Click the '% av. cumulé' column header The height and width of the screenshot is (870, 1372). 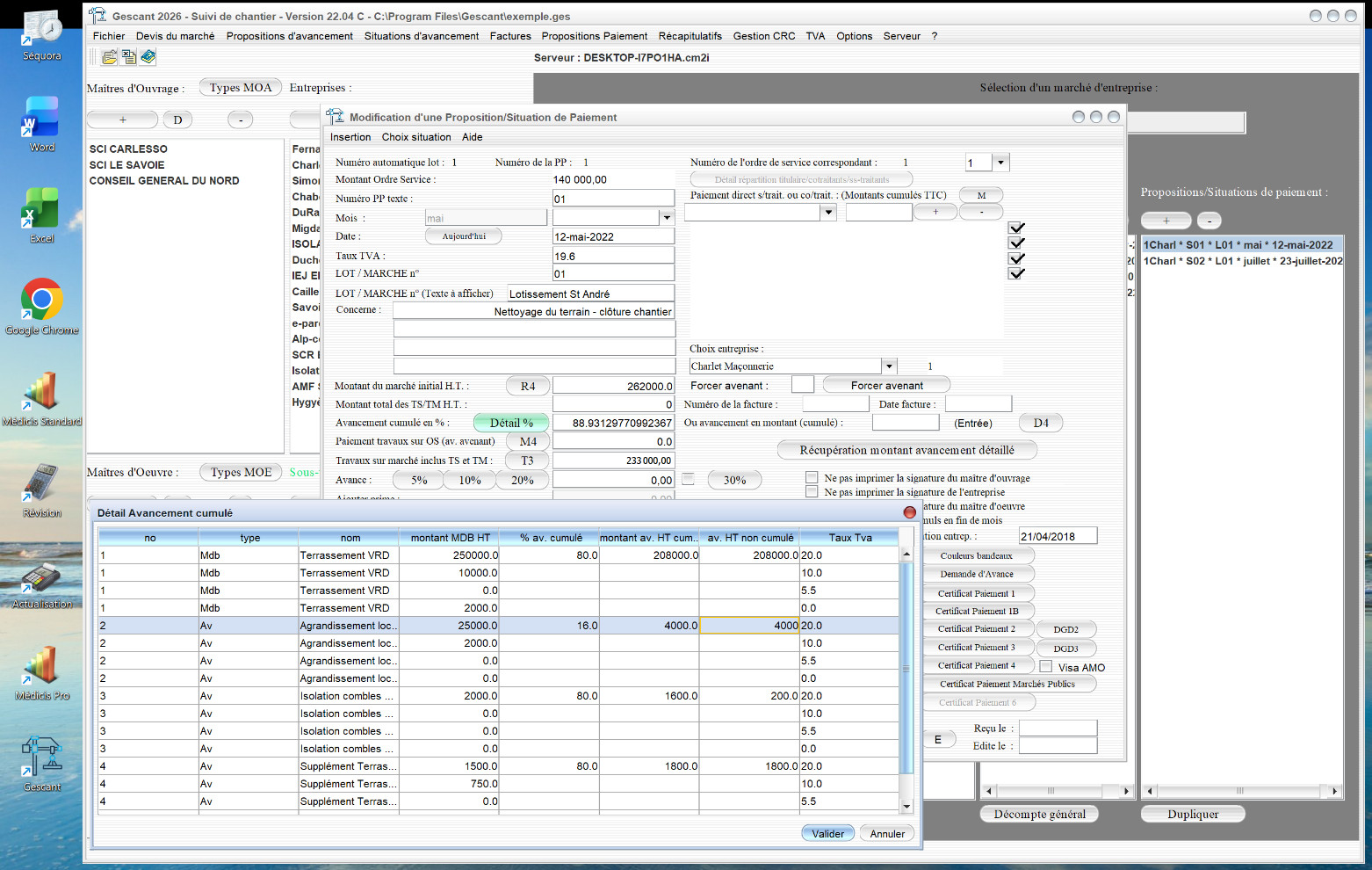pos(550,538)
